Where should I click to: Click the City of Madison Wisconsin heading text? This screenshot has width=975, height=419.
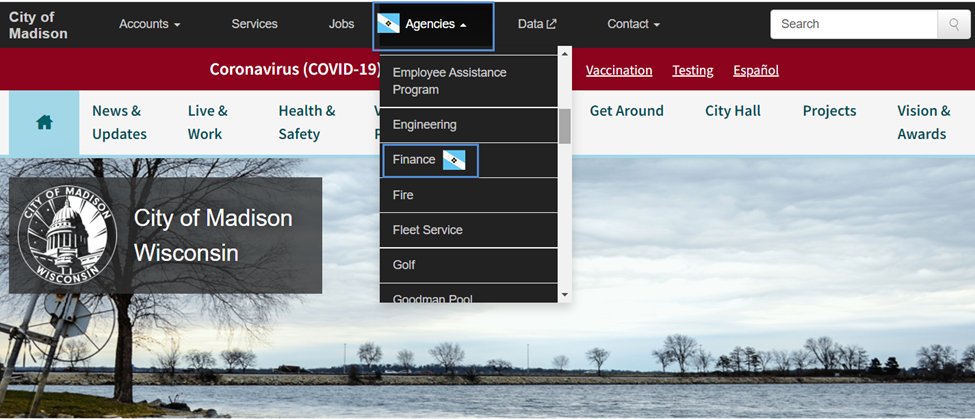pos(213,236)
